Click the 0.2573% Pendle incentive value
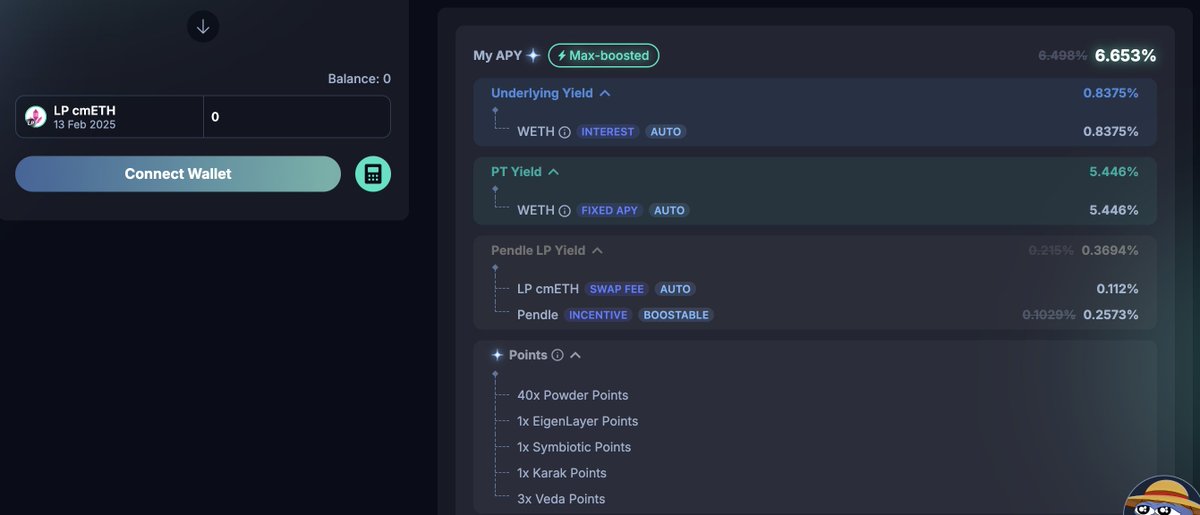The height and width of the screenshot is (515, 1200). (x=1111, y=315)
